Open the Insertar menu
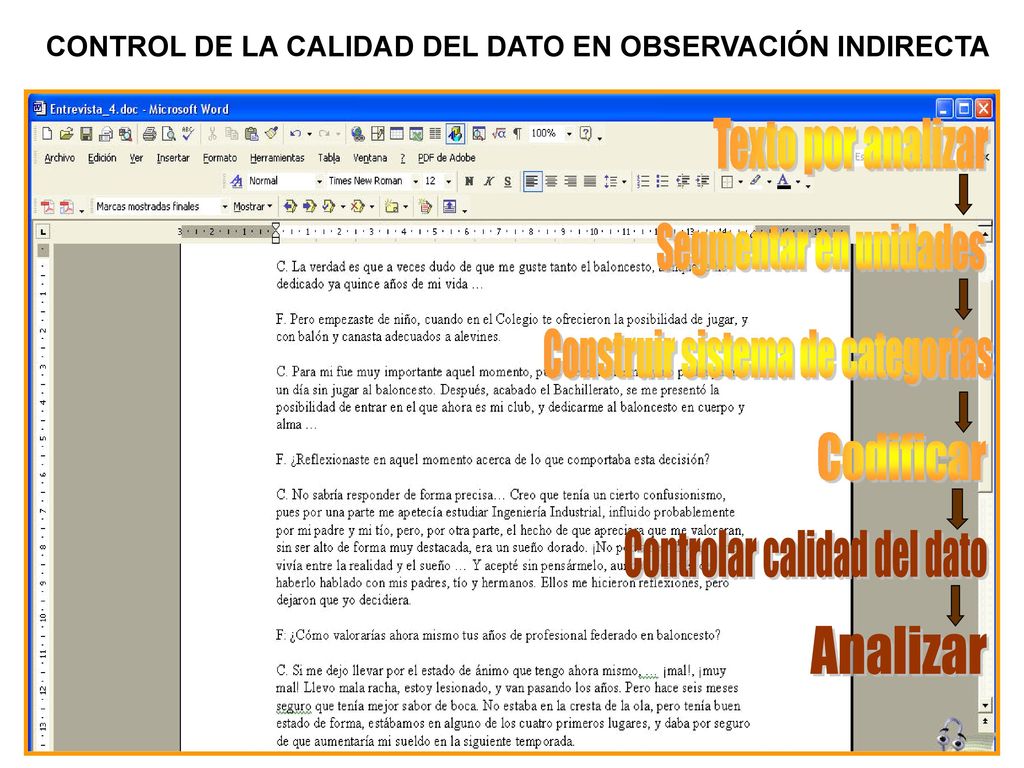Screen dimensions: 1024x768 [173, 158]
